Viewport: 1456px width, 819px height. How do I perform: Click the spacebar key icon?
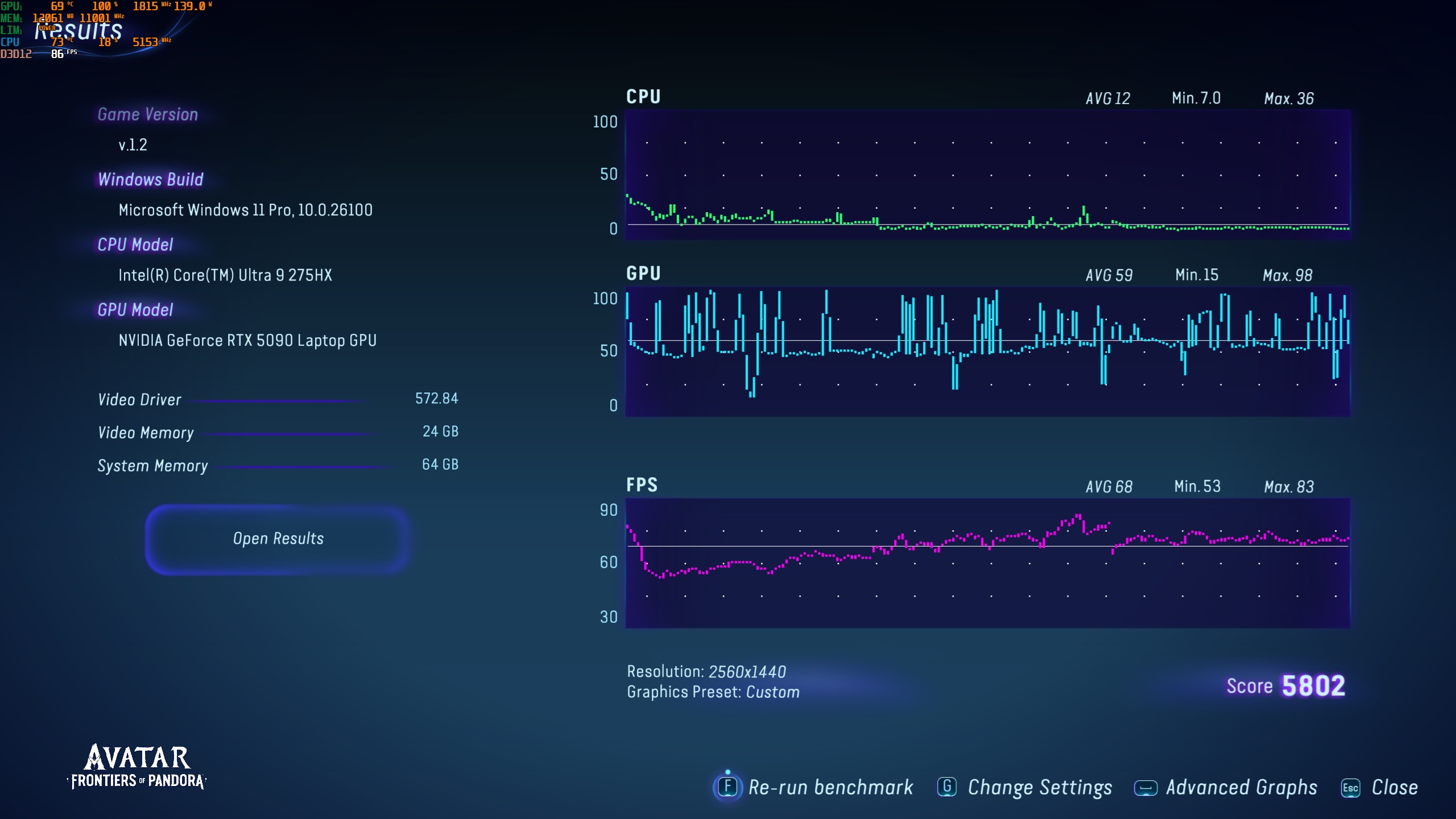(x=1145, y=788)
